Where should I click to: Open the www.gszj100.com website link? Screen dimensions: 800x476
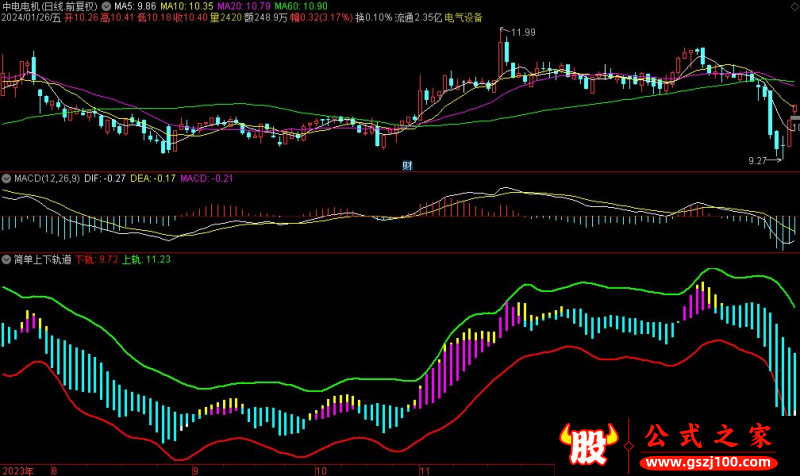click(x=710, y=465)
